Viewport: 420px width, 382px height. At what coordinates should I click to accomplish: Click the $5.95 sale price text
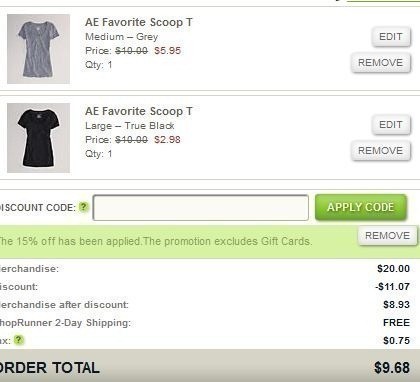point(167,51)
